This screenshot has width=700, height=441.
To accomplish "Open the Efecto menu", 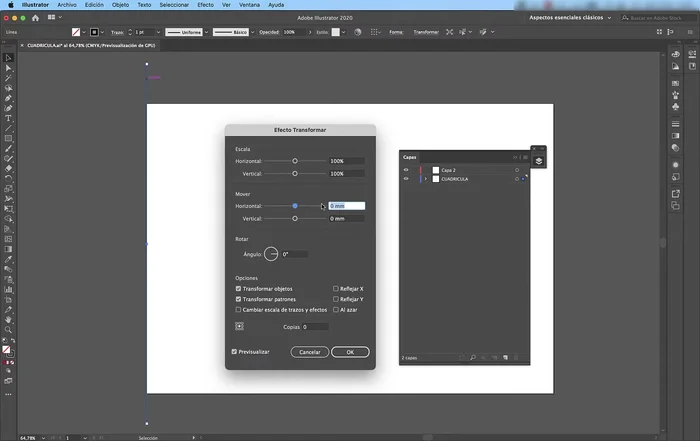I will pos(205,5).
